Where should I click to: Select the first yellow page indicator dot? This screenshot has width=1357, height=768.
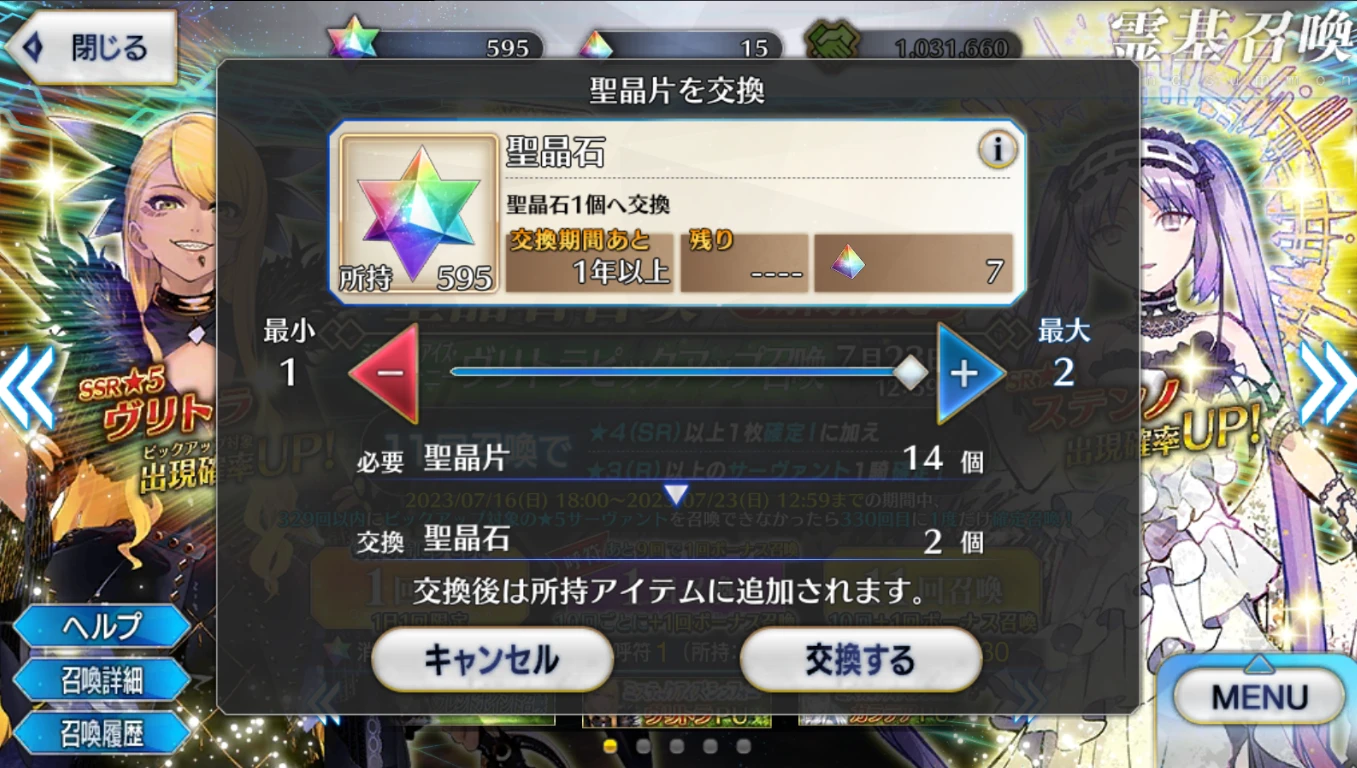(x=610, y=746)
